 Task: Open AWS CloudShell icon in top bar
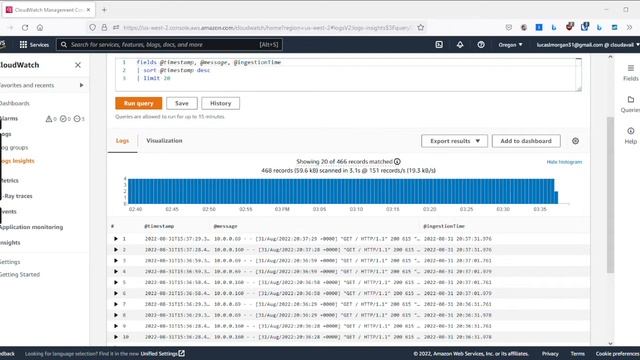click(439, 44)
